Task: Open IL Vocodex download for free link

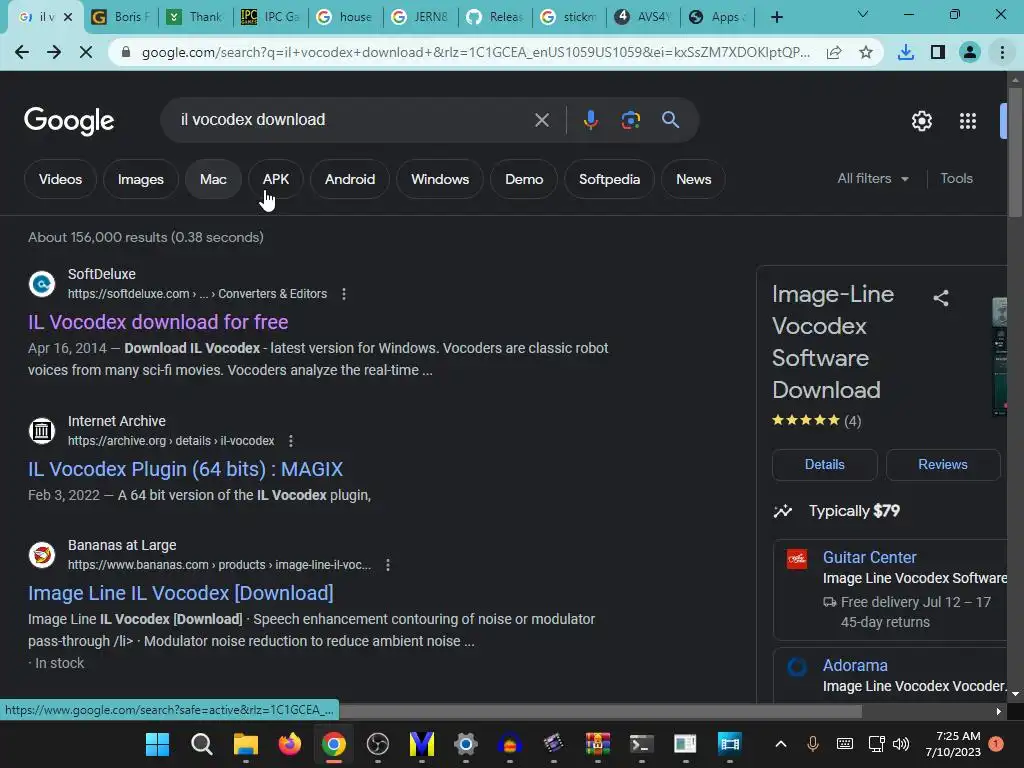Action: click(x=158, y=322)
